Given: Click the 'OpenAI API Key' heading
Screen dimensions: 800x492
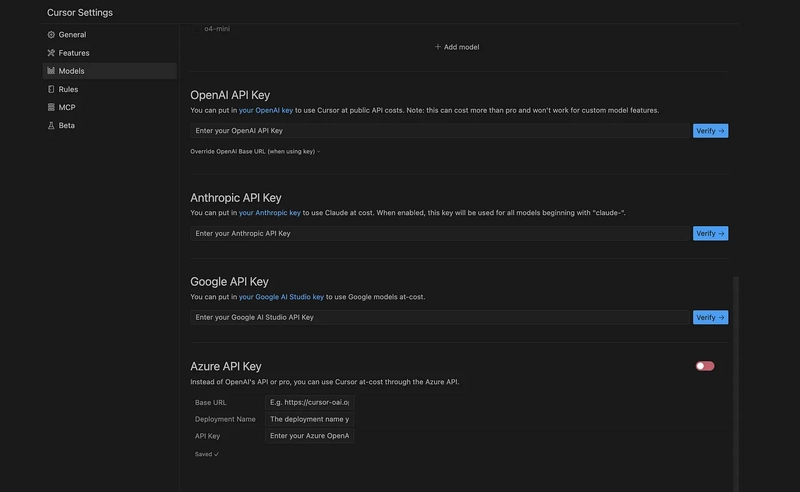Looking at the screenshot, I should coord(230,95).
